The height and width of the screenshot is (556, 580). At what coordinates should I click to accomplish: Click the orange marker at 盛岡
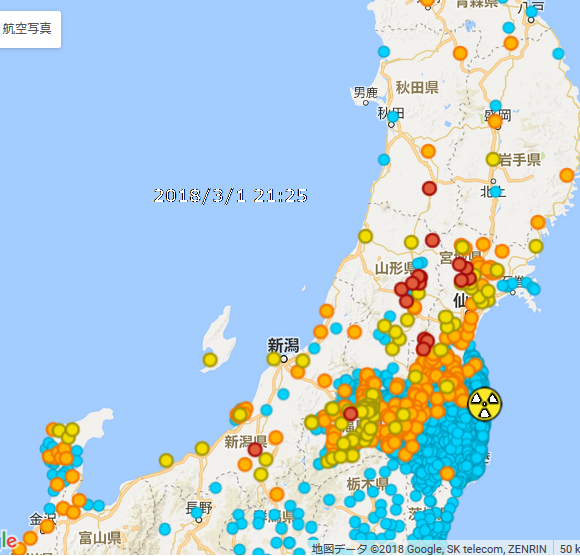pos(495,121)
